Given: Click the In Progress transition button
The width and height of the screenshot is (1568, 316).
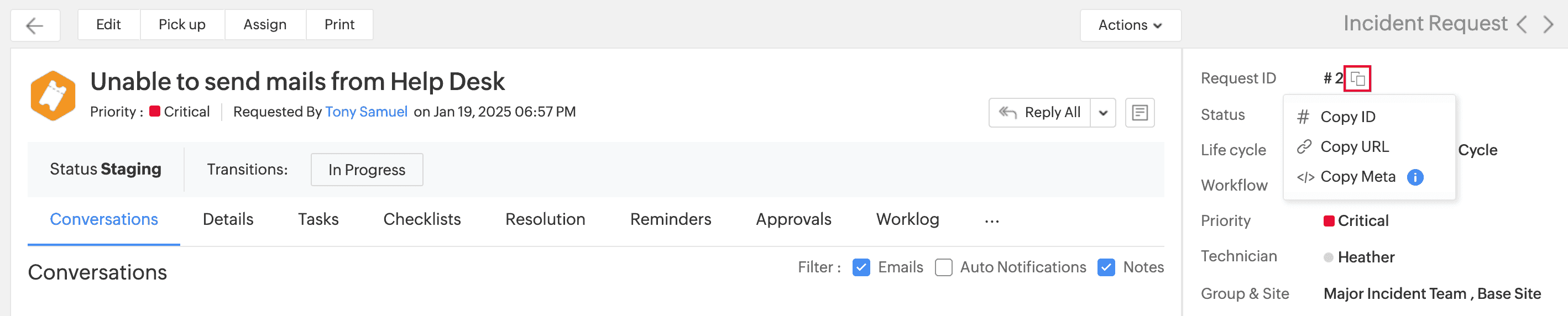Looking at the screenshot, I should (367, 170).
